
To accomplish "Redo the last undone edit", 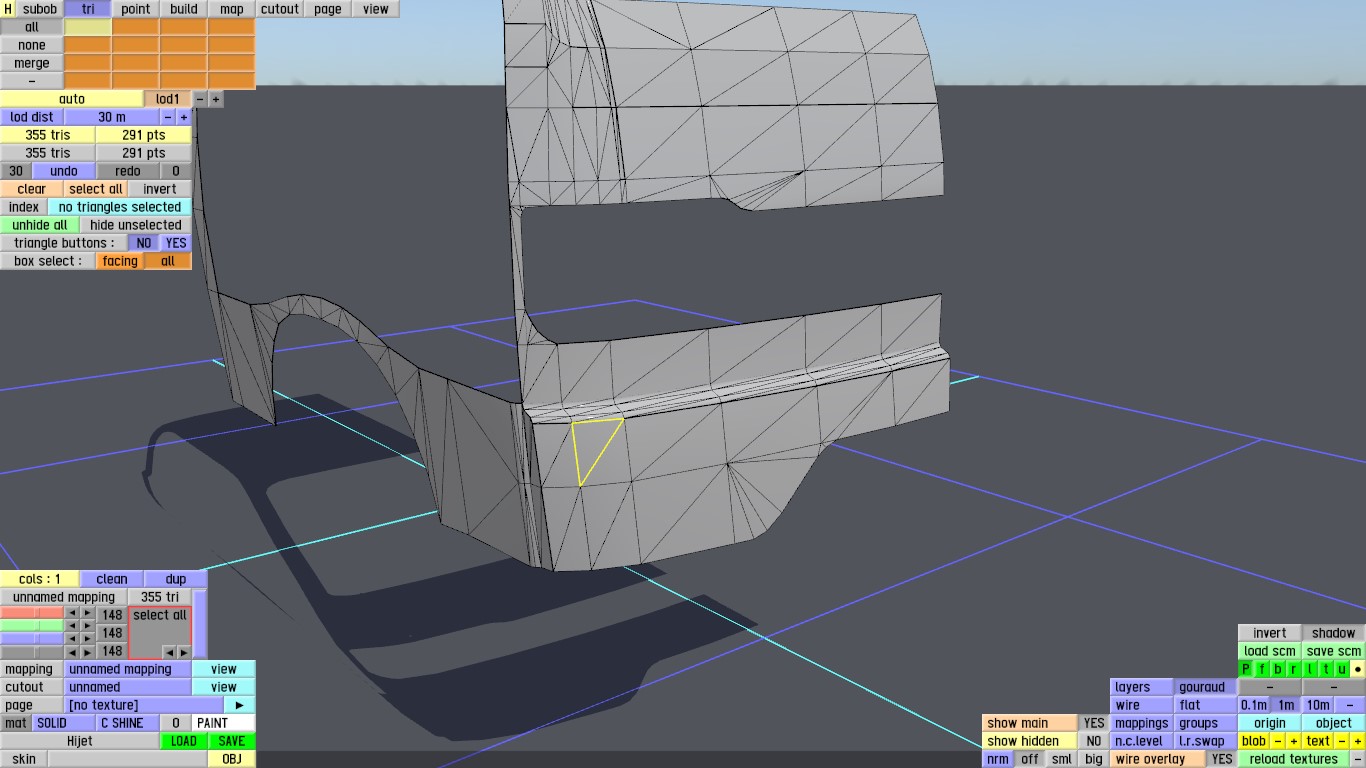I will (x=128, y=171).
